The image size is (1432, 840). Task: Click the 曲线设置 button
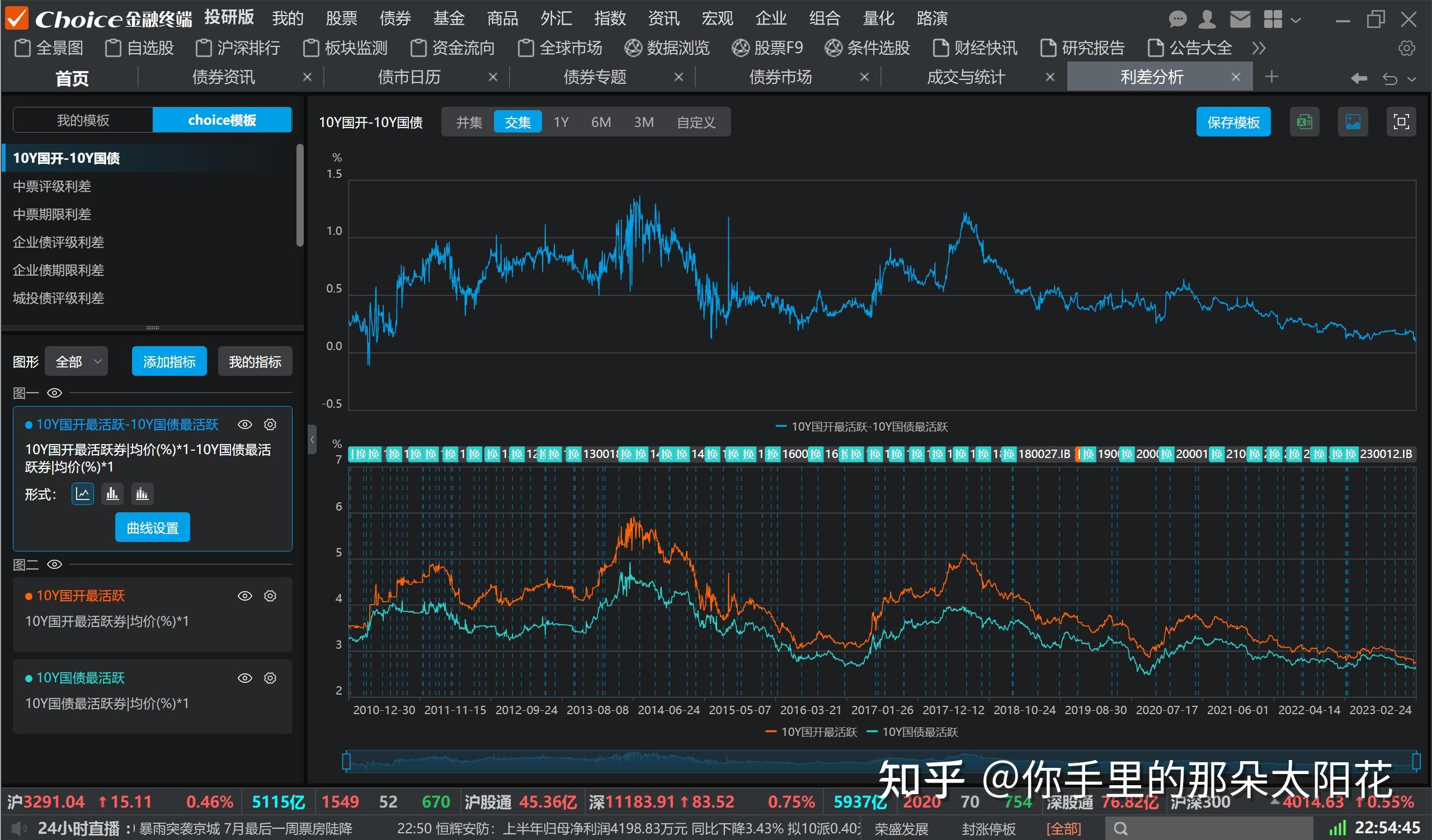[x=152, y=527]
